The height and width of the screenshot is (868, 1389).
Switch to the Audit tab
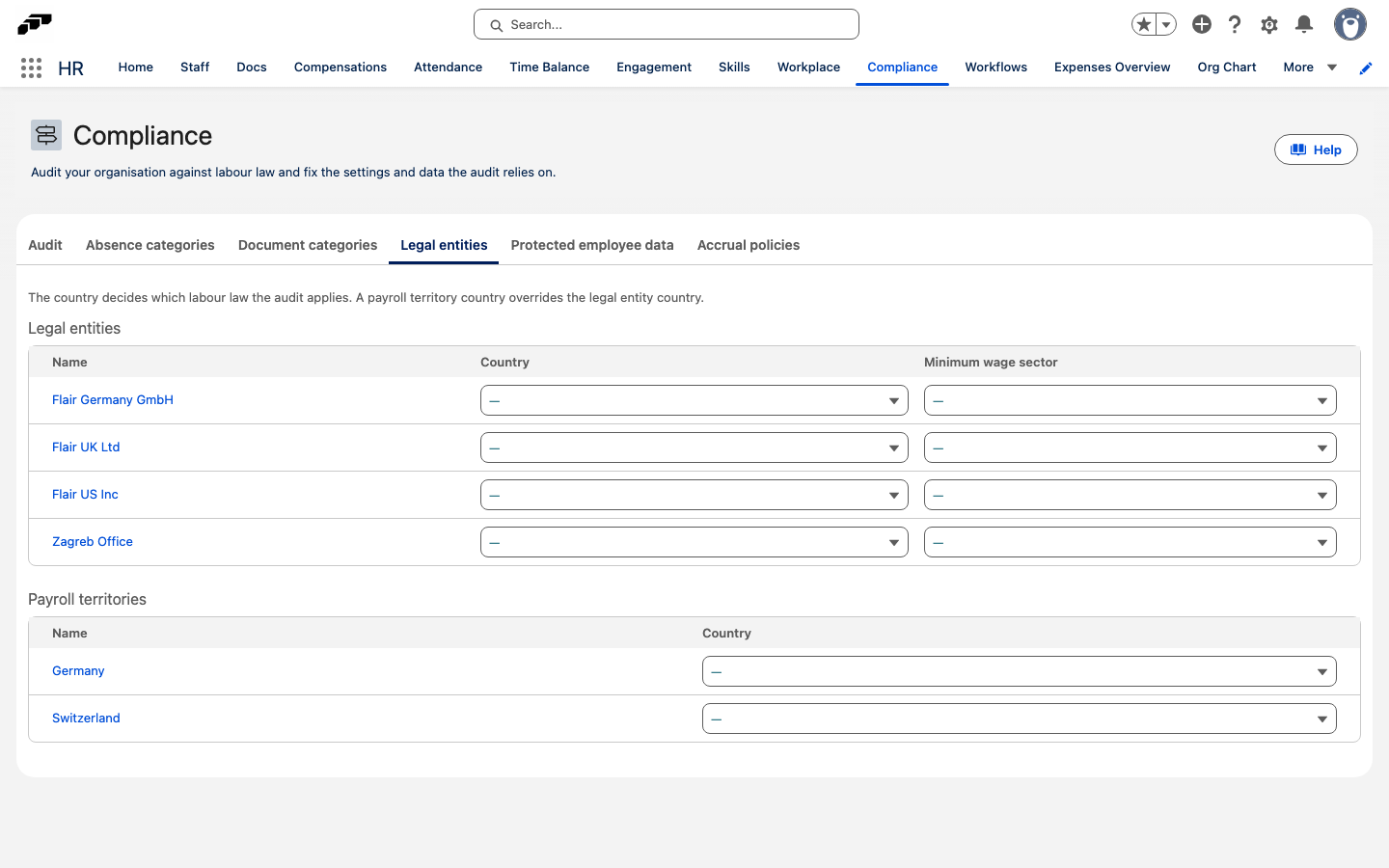[x=45, y=245]
